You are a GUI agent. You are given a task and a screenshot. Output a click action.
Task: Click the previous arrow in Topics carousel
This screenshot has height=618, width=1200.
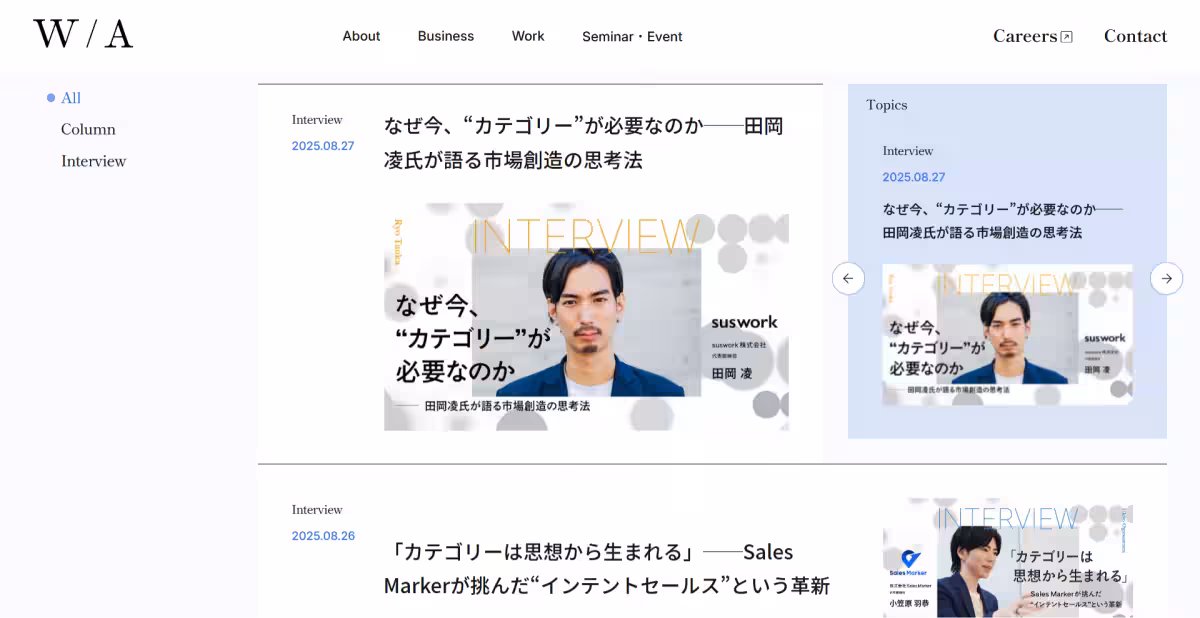tap(848, 278)
